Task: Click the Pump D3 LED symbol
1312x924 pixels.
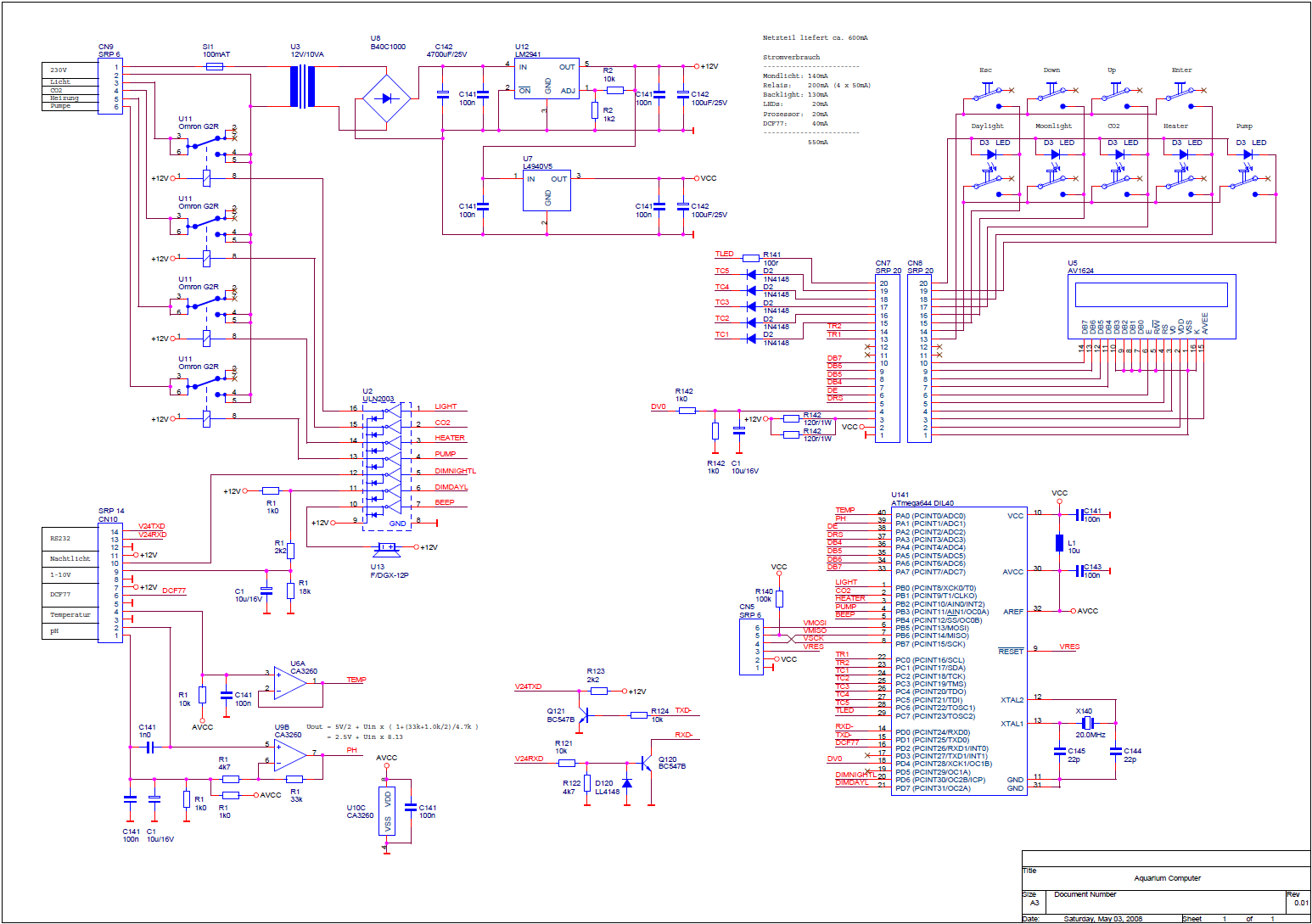Action: 1247,154
